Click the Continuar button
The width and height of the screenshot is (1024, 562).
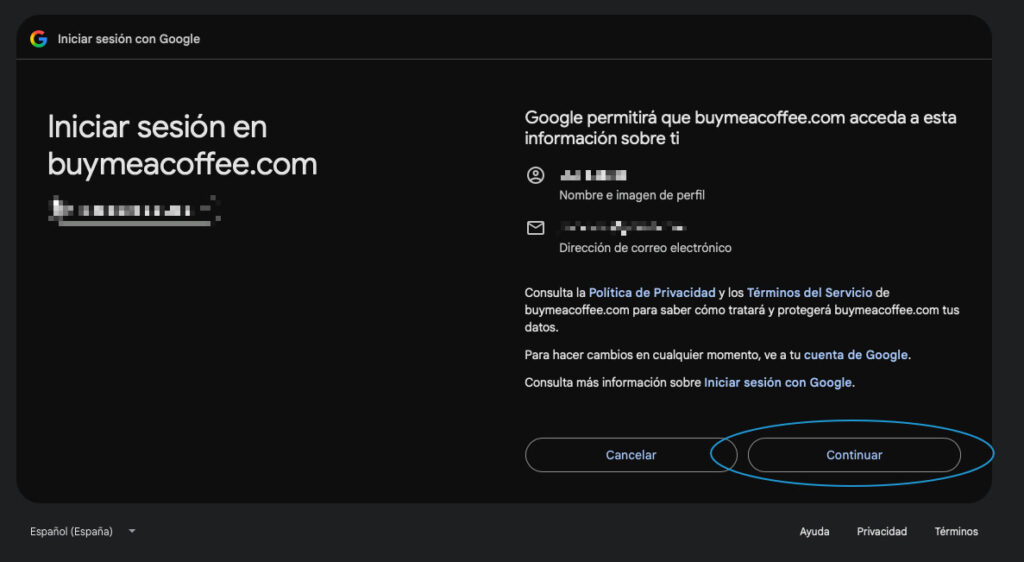[x=854, y=455]
